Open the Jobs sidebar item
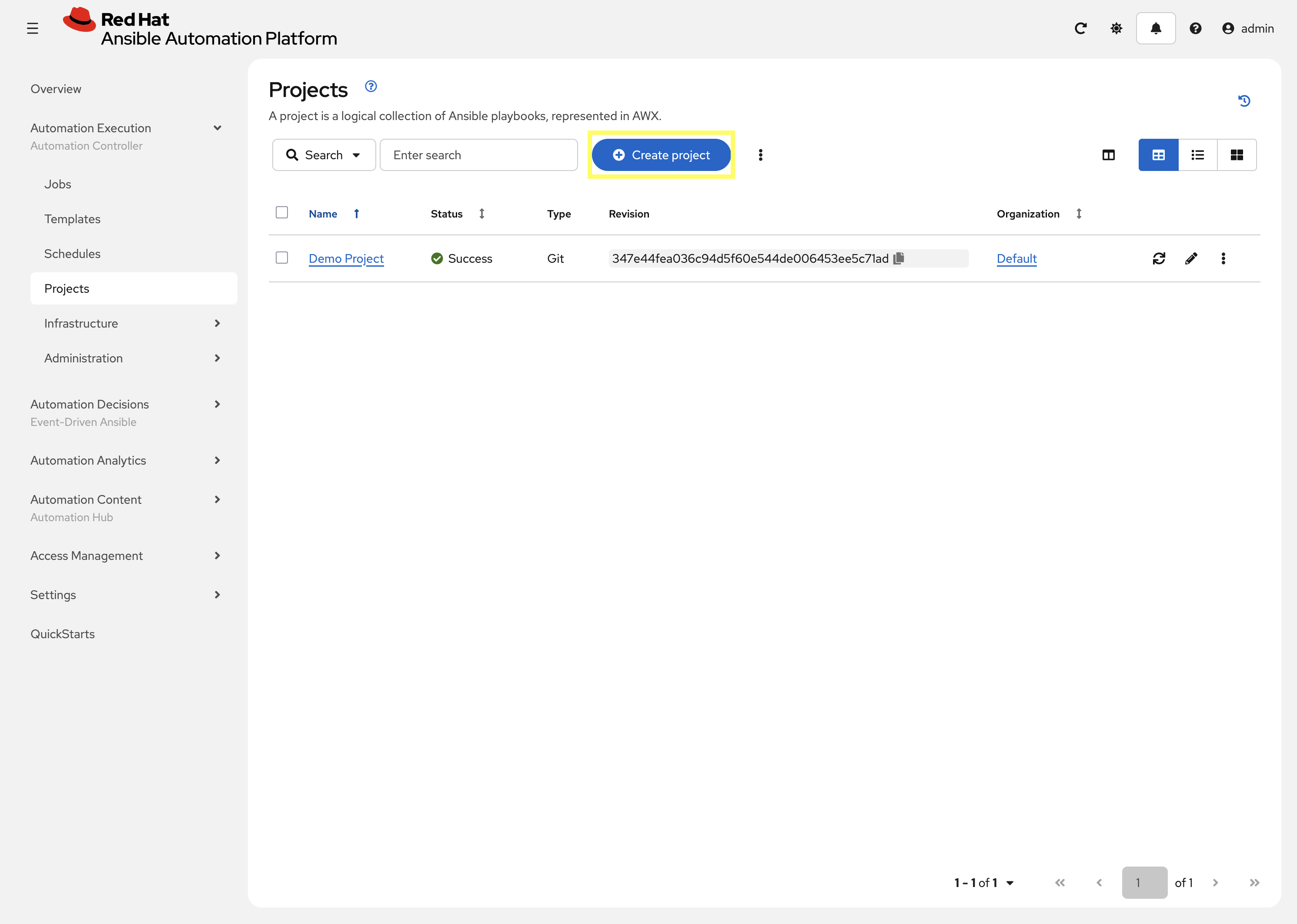The width and height of the screenshot is (1297, 924). click(x=57, y=184)
